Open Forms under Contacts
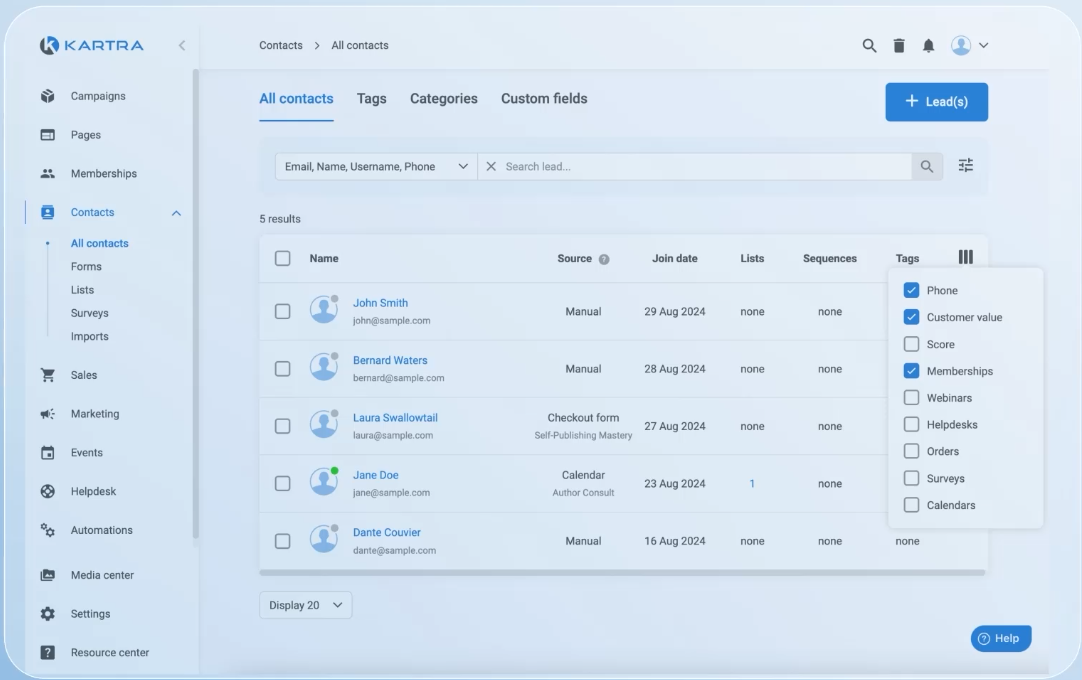 coord(86,266)
